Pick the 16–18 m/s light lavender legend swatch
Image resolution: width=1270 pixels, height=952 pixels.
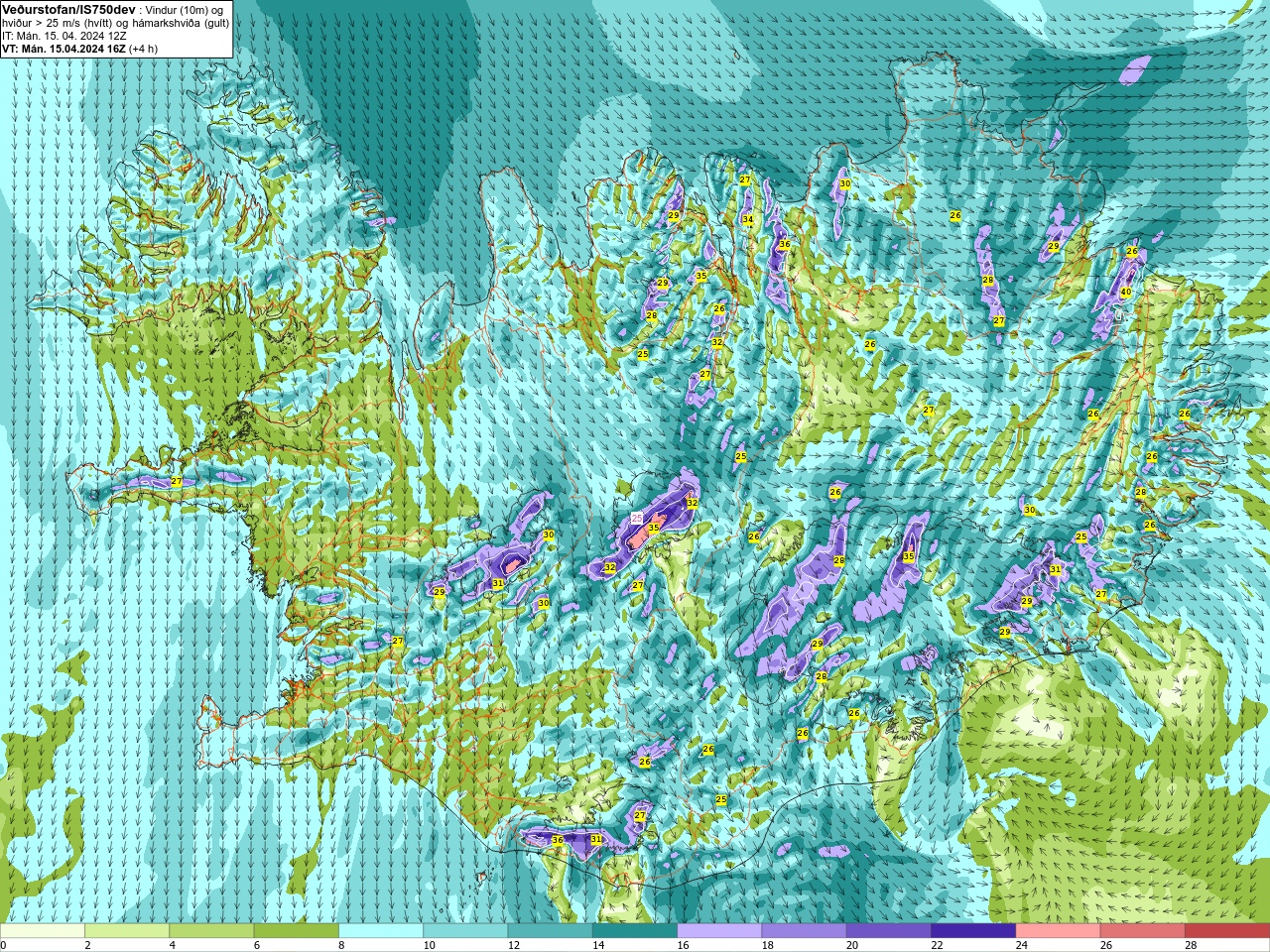pos(719,931)
